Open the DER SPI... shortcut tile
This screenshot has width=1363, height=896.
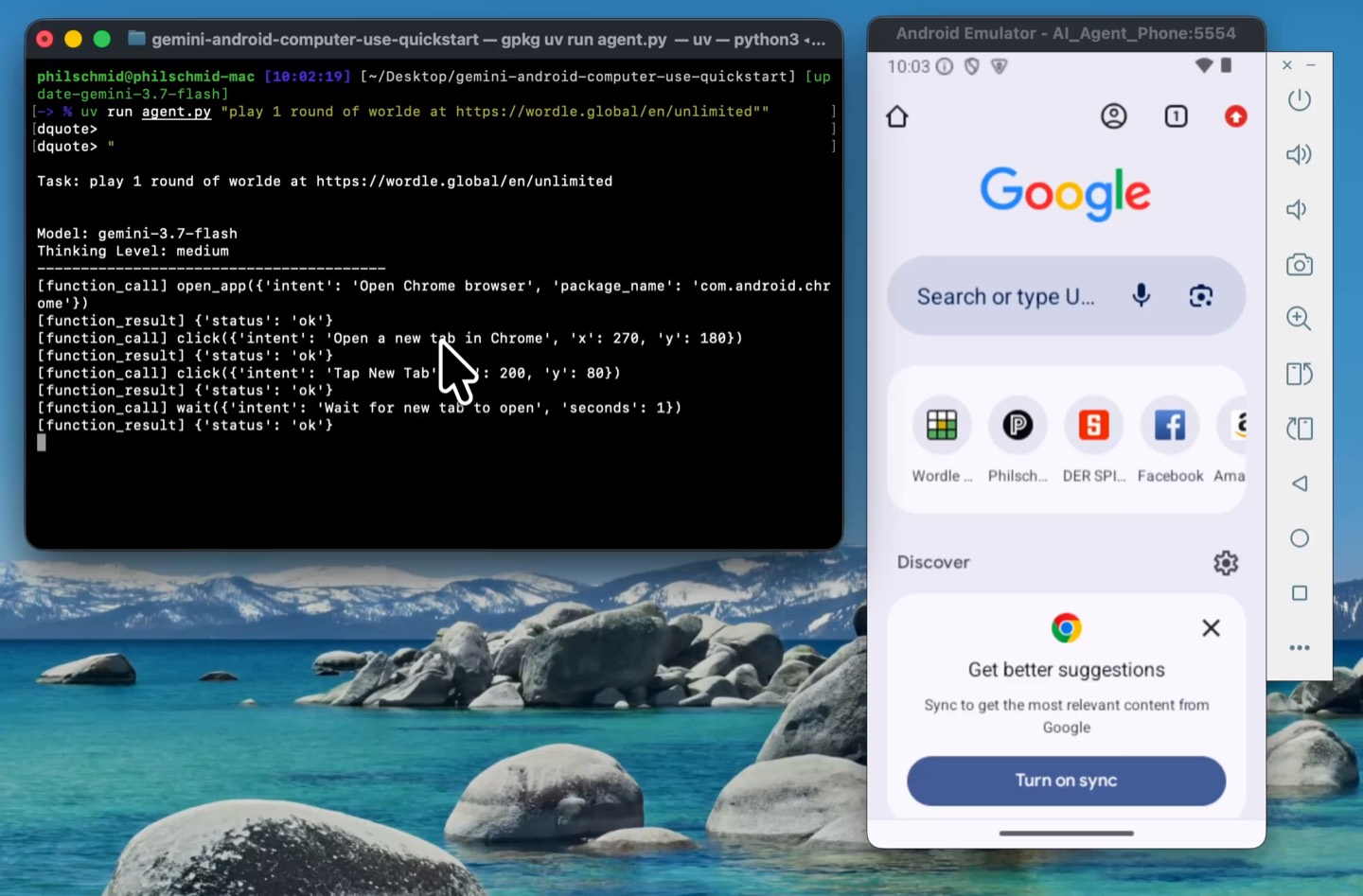[1093, 440]
